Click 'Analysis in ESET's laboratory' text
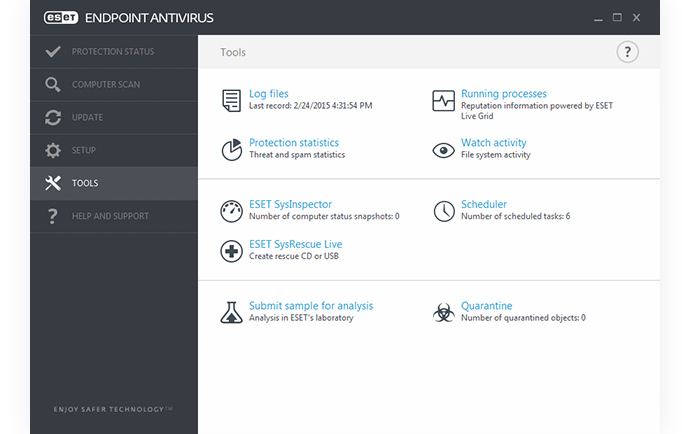The width and height of the screenshot is (690, 434). [301, 318]
